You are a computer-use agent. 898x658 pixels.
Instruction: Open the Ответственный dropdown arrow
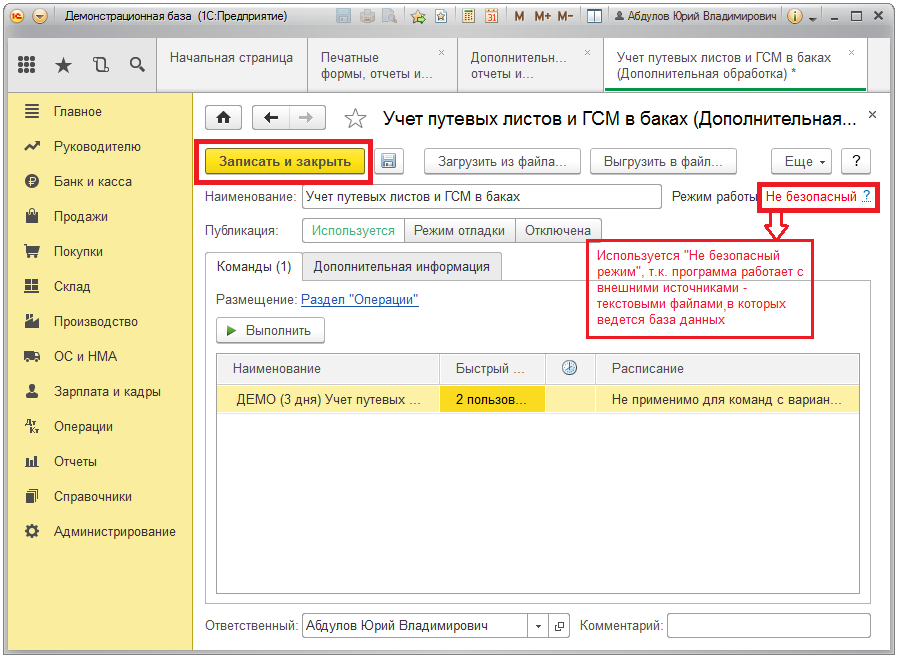[x=539, y=626]
